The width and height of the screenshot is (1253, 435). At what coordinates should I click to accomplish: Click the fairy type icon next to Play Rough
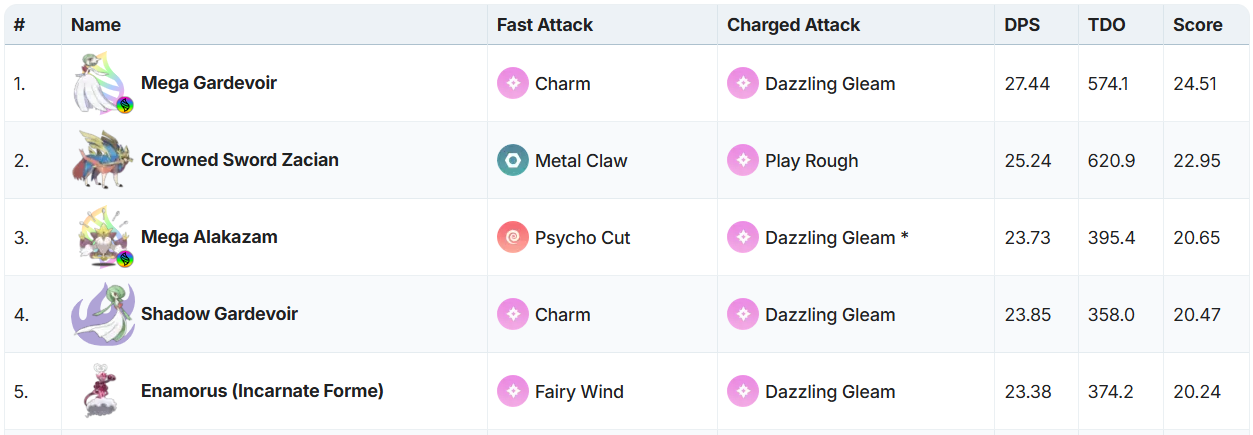pyautogui.click(x=743, y=161)
